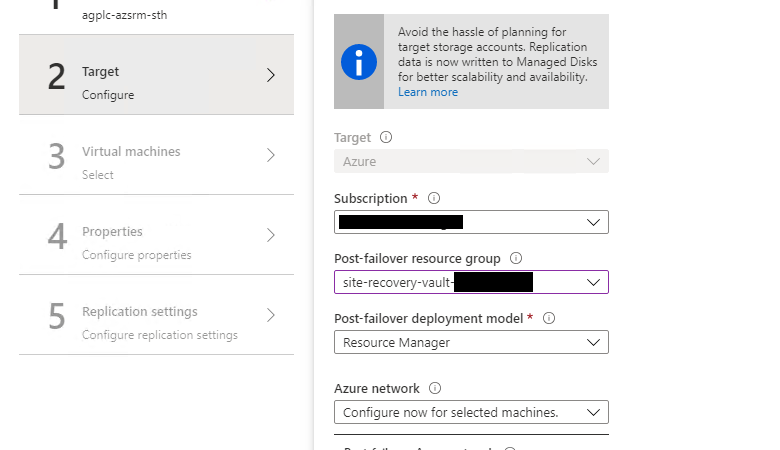
Task: Click chevron arrow on Replication settings step
Action: 270,315
